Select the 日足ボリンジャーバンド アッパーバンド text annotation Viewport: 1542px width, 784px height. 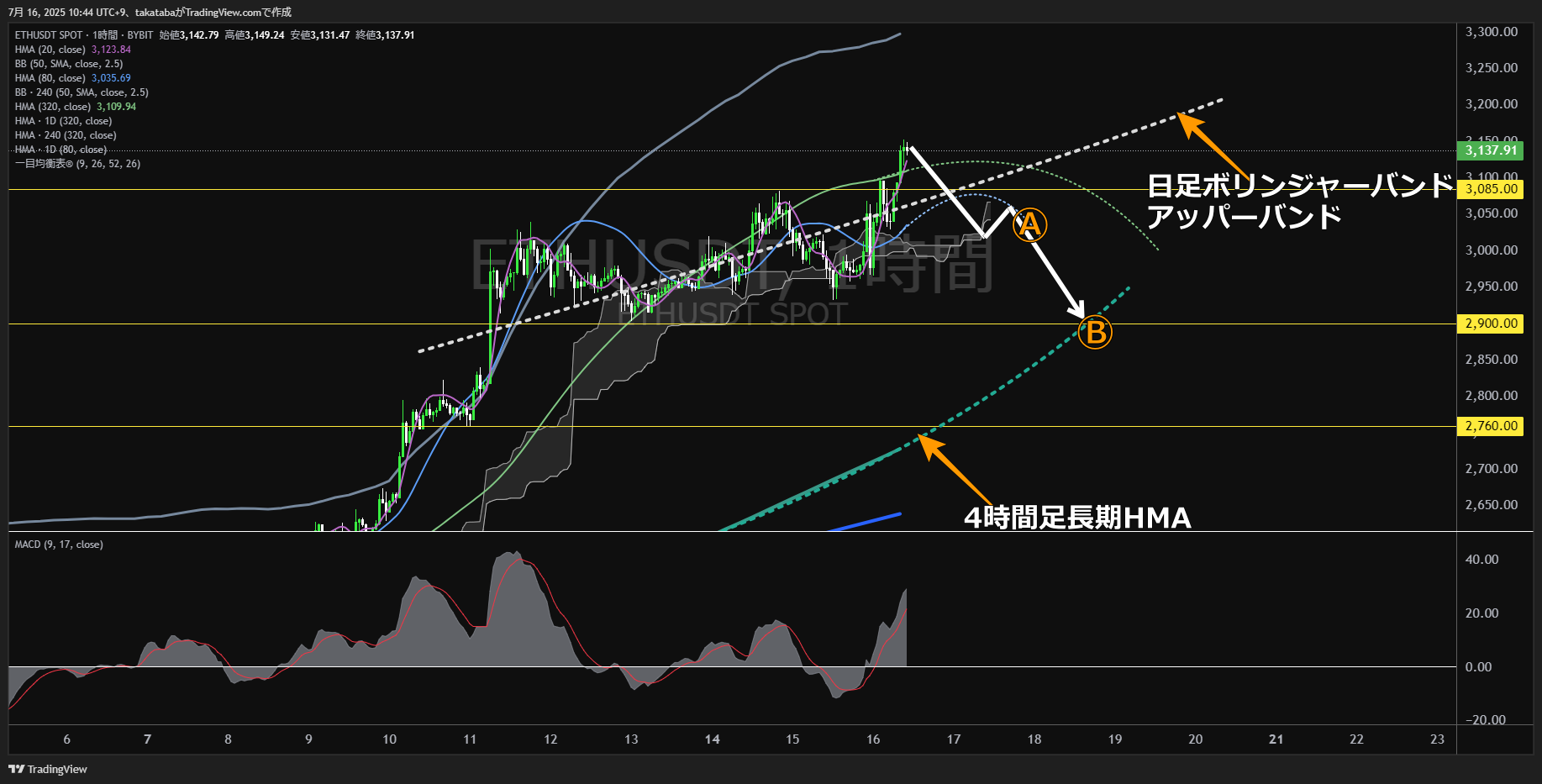[x=1300, y=201]
